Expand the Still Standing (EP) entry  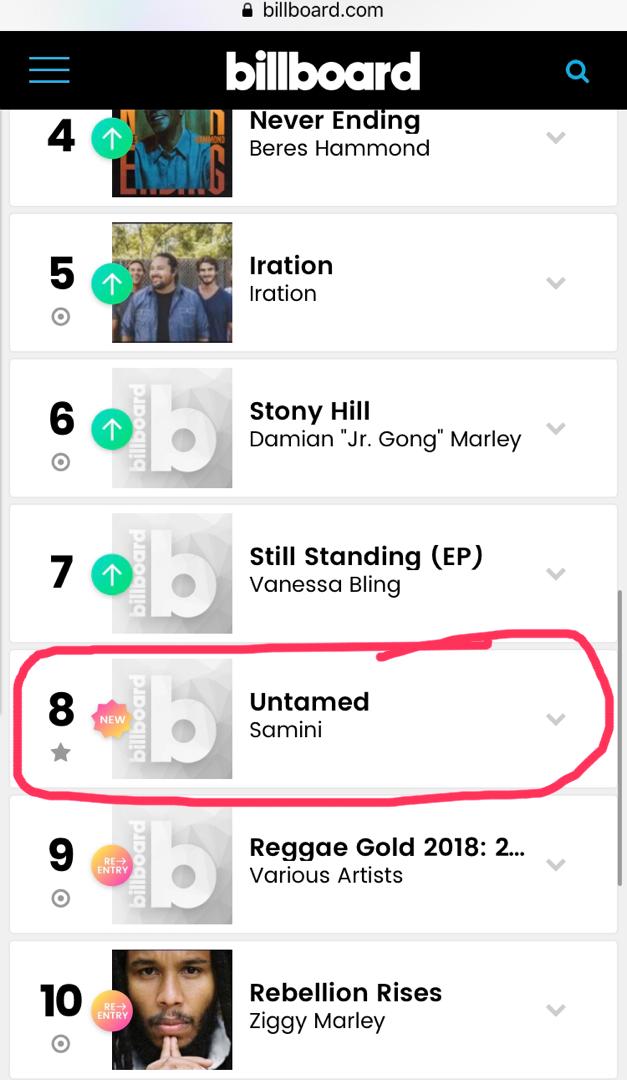tap(556, 573)
